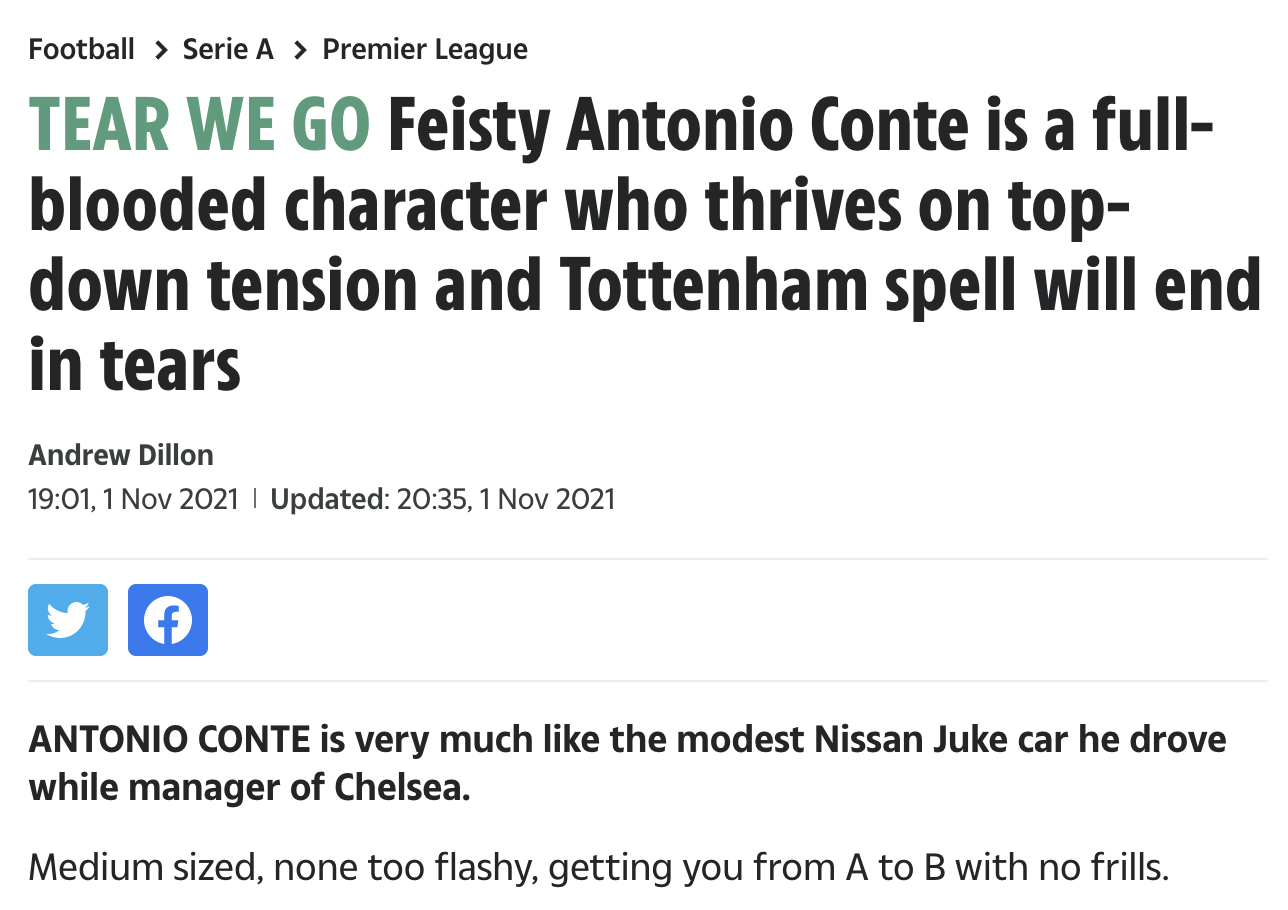Go to the Serie A breadcrumb category
This screenshot has width=1288, height=910.
[228, 49]
